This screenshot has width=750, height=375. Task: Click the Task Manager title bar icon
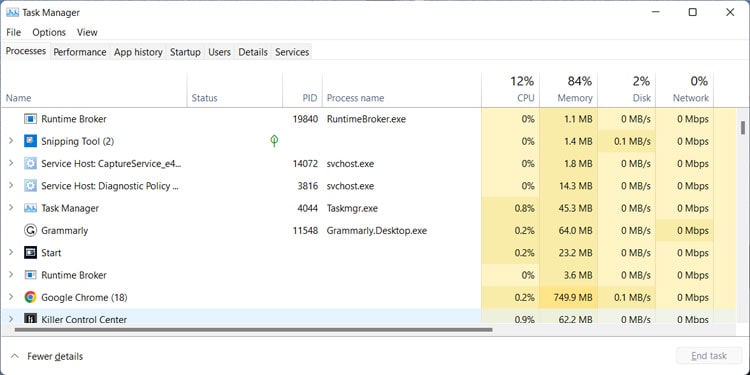click(x=12, y=12)
